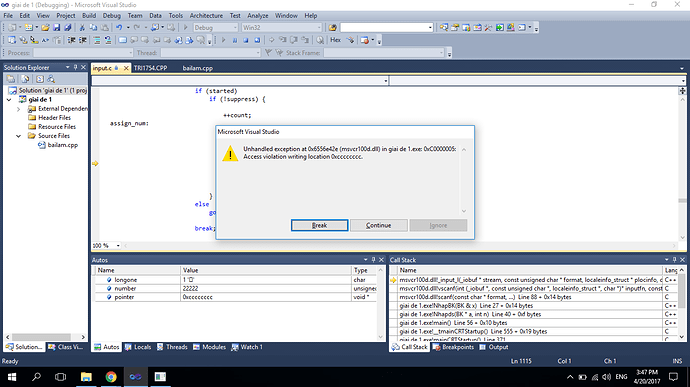
Task: Open the Debug menu
Action: click(x=112, y=15)
